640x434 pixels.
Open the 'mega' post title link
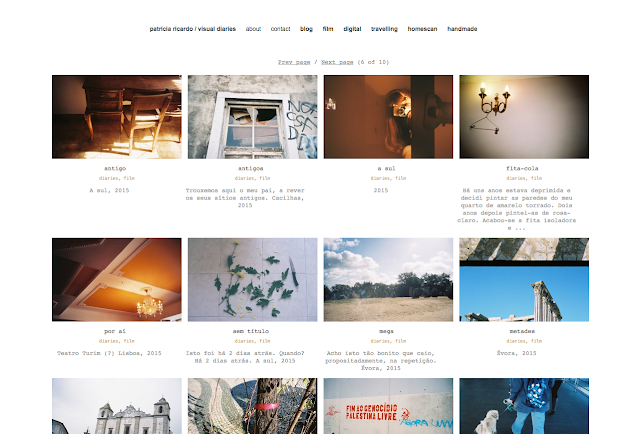[x=386, y=331]
